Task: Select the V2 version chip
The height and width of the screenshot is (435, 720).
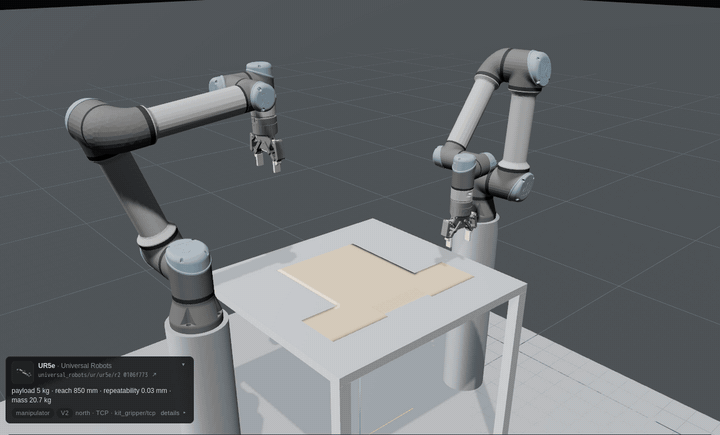Action: [x=65, y=413]
